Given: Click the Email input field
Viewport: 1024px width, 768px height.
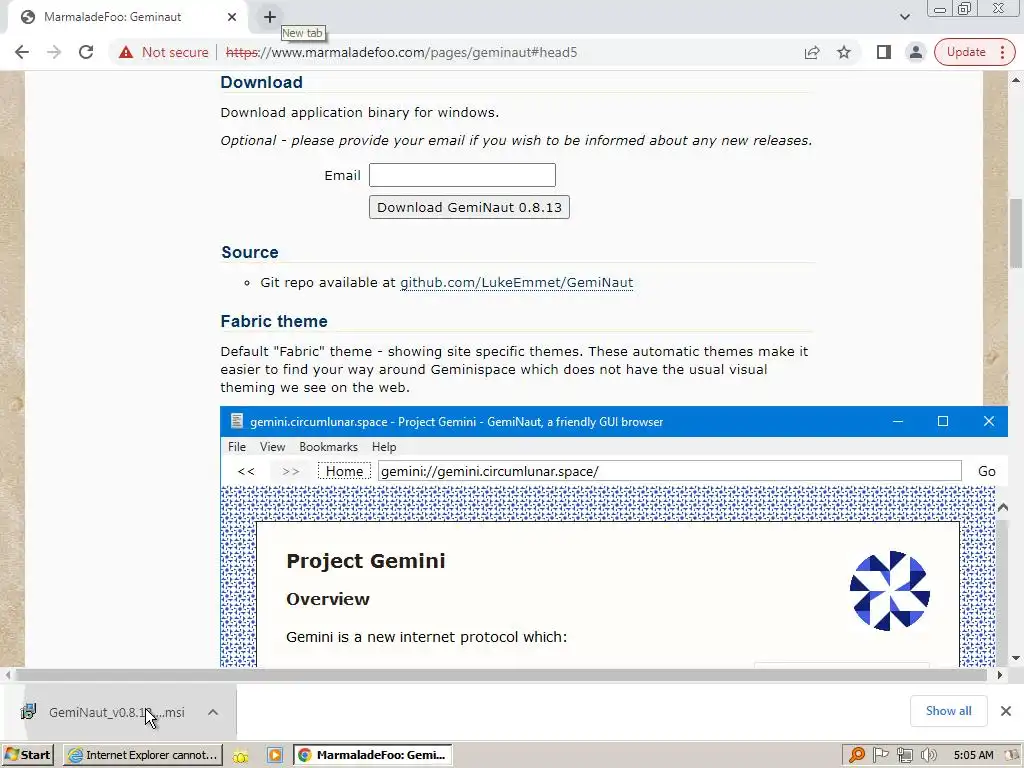Looking at the screenshot, I should tap(462, 175).
